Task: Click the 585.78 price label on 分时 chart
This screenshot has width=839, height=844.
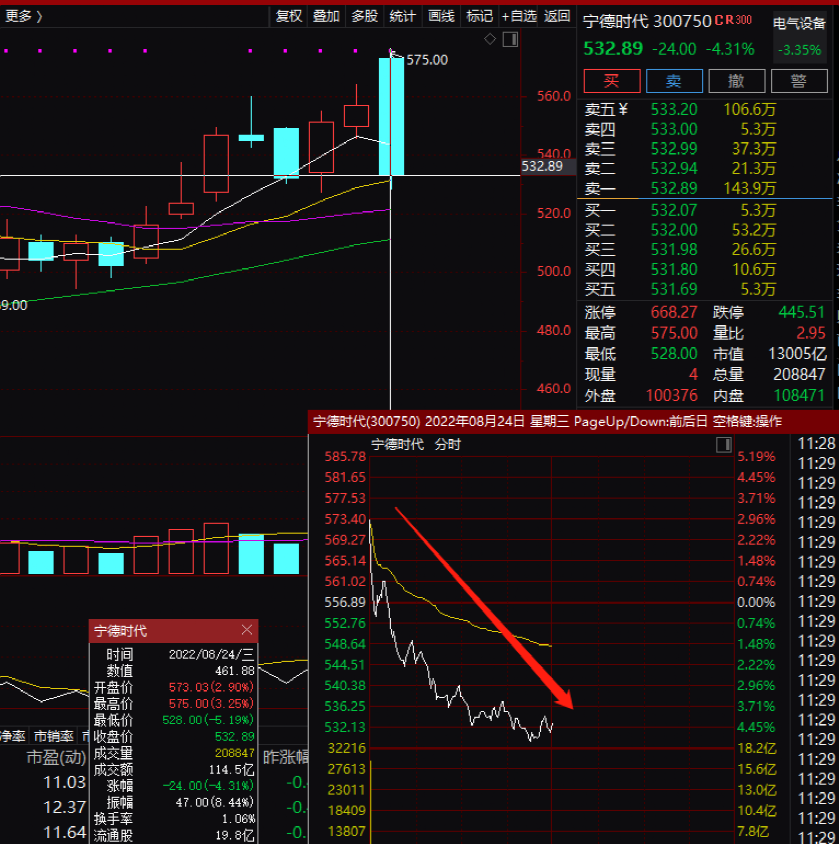Action: coord(345,456)
